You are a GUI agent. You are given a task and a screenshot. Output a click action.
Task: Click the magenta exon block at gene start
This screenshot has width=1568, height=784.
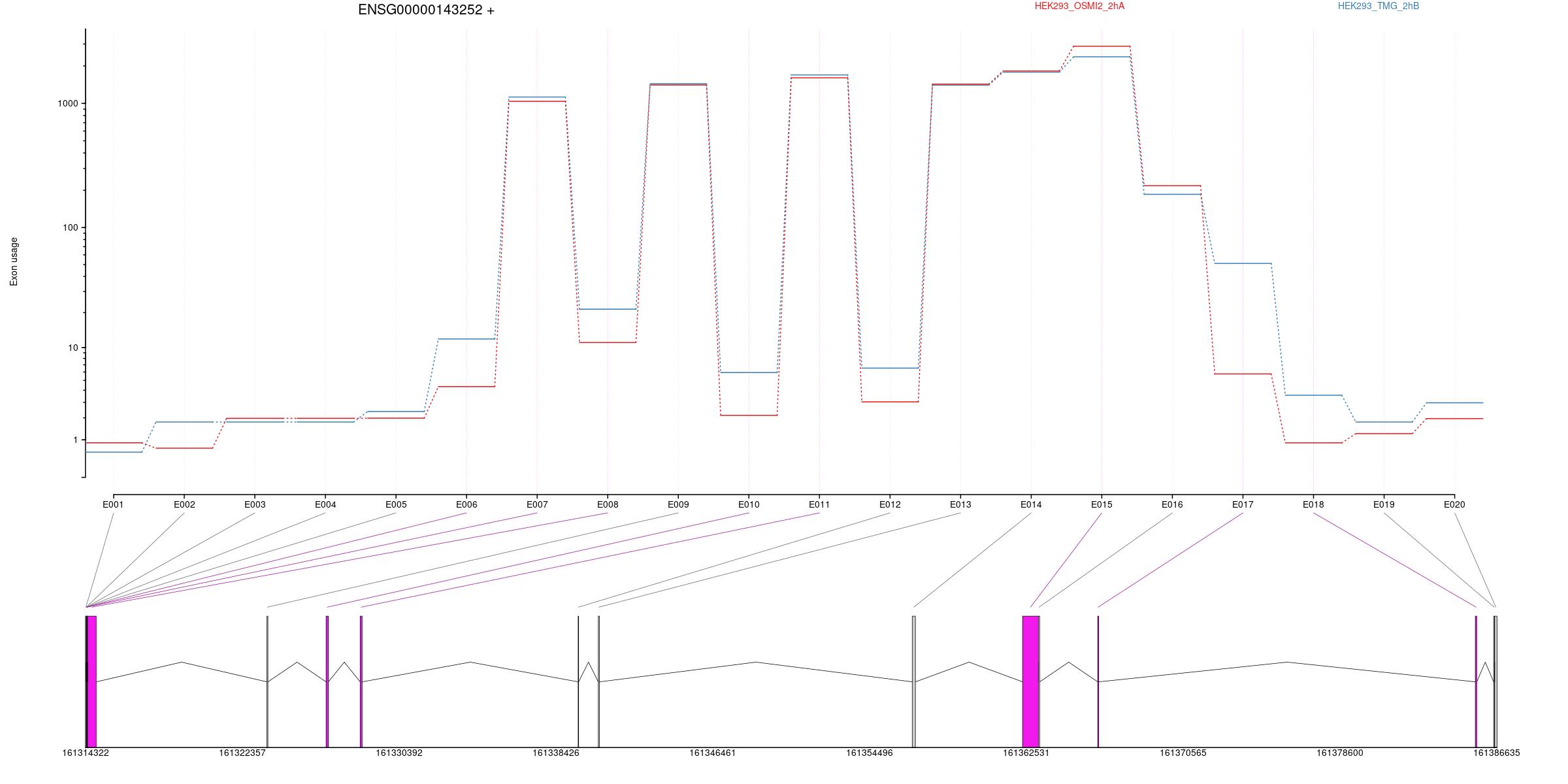[91, 681]
